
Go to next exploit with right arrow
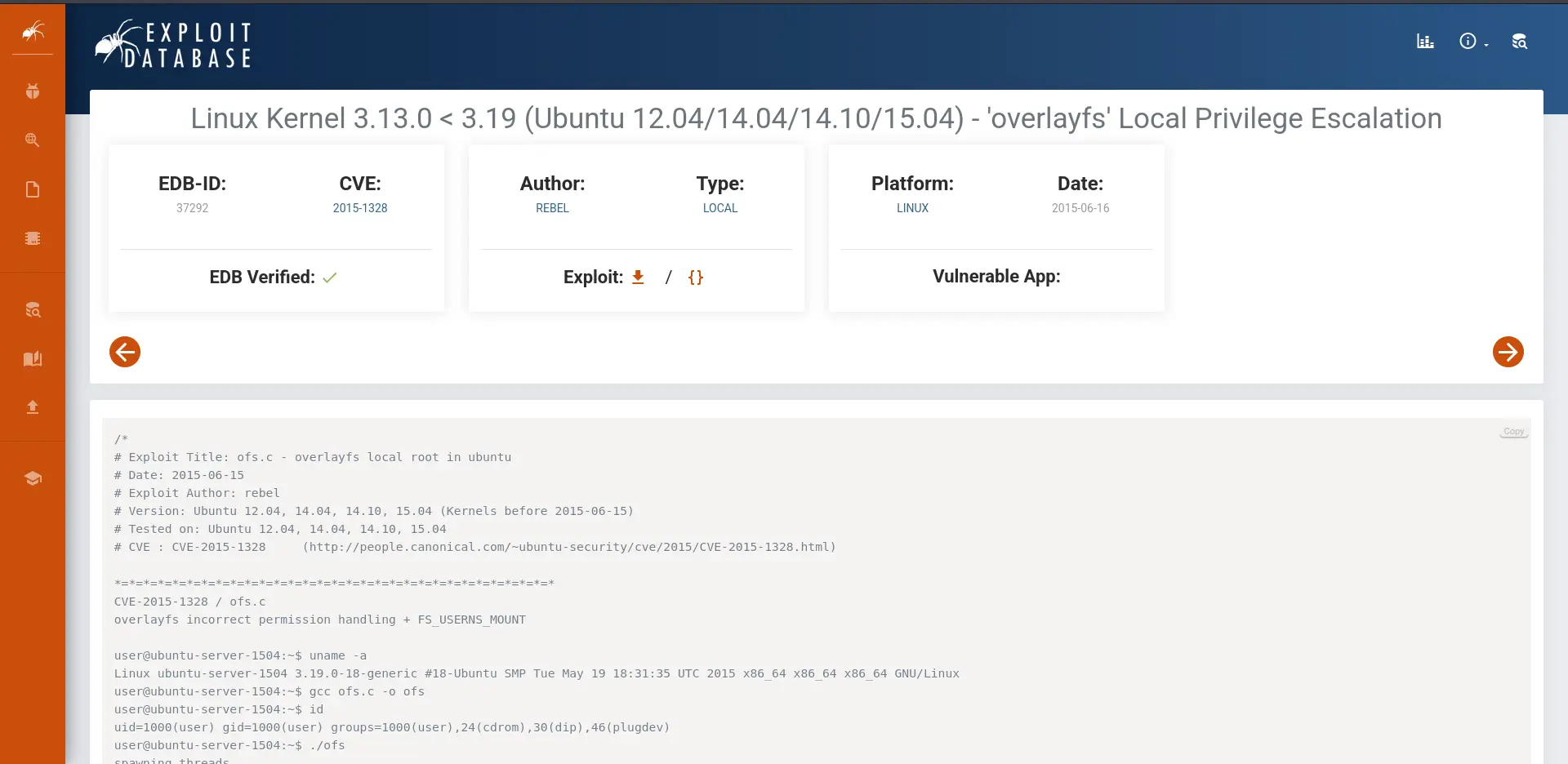(x=1508, y=352)
